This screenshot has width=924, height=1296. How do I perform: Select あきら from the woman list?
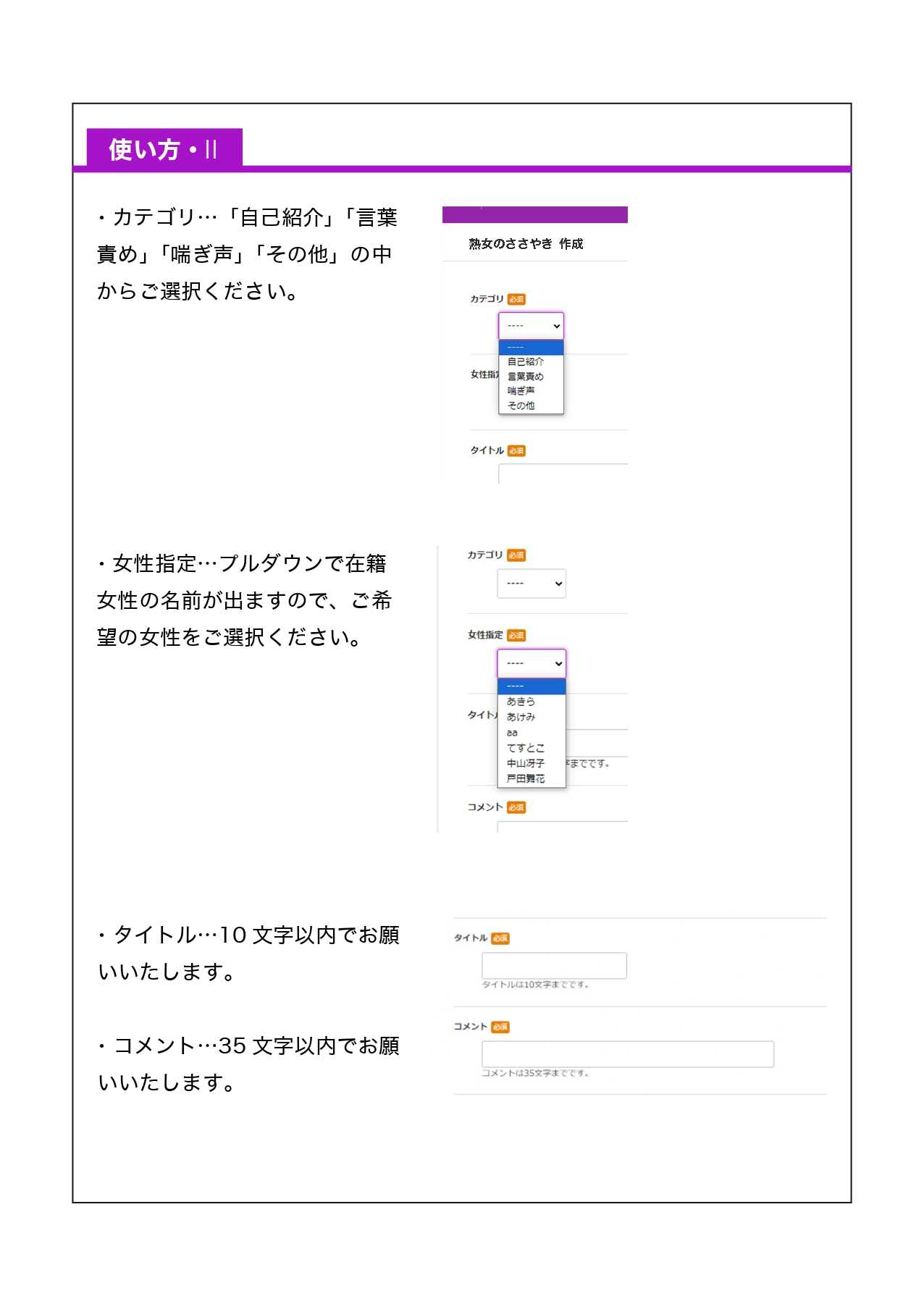(x=521, y=702)
